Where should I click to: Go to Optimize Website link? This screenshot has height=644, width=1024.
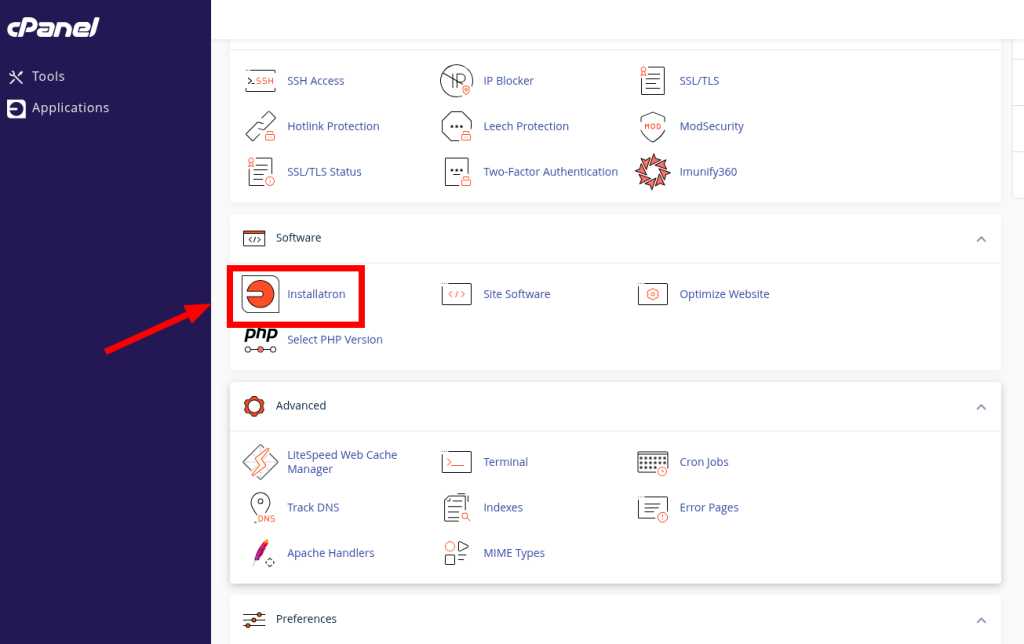click(724, 295)
